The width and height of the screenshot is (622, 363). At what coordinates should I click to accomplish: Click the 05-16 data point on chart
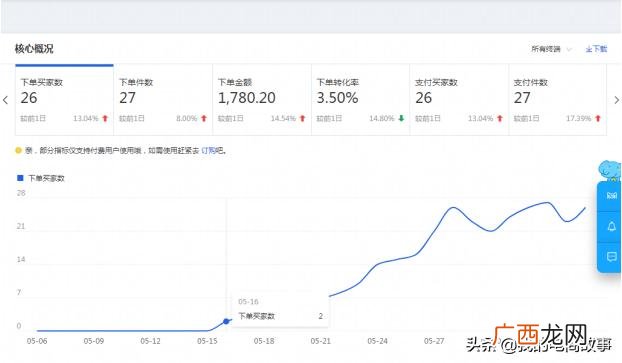pyautogui.click(x=226, y=321)
